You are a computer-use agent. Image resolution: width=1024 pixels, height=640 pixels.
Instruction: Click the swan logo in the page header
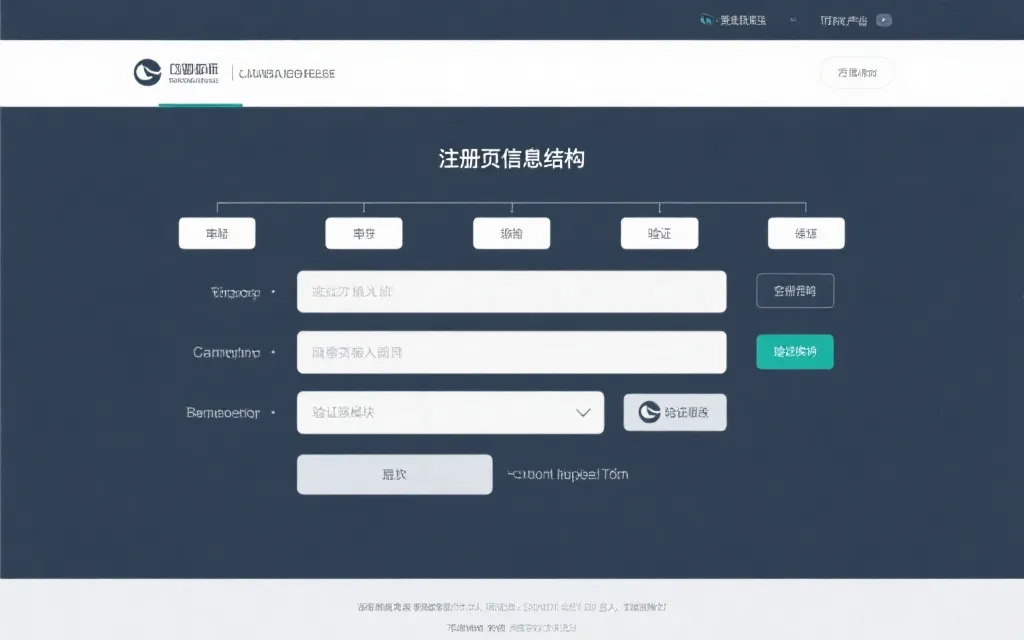pos(146,72)
